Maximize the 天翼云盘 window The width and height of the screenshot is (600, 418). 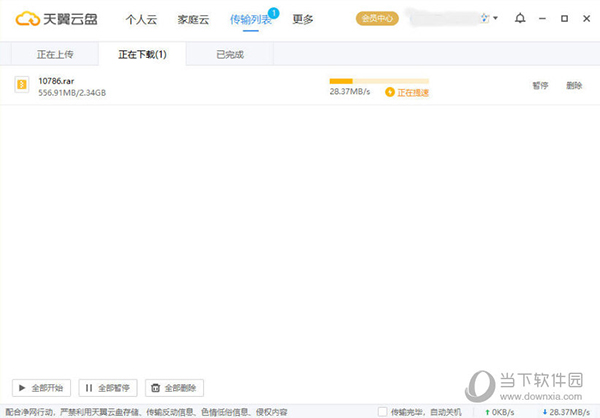point(564,18)
